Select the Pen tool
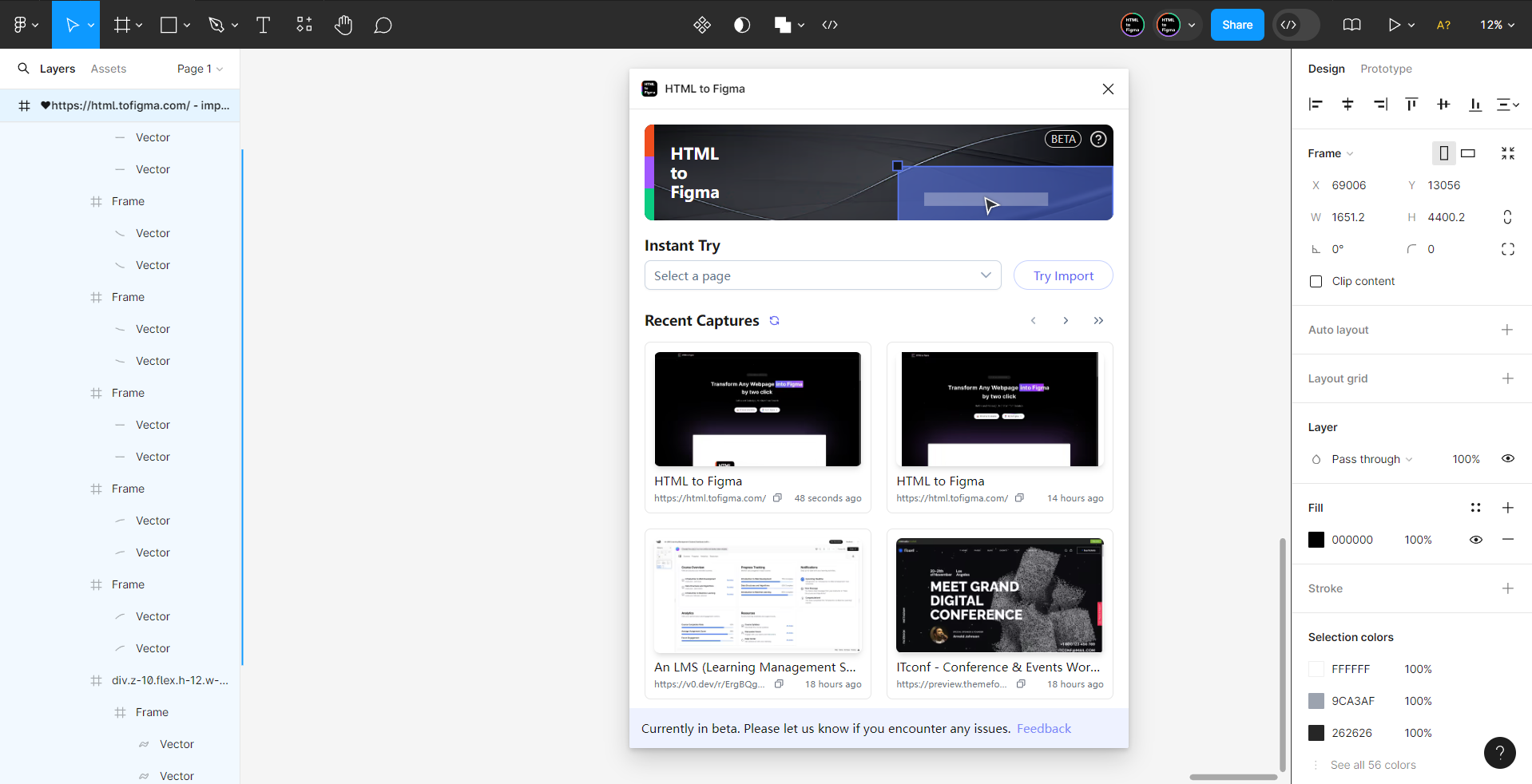The image size is (1532, 784). [x=216, y=25]
